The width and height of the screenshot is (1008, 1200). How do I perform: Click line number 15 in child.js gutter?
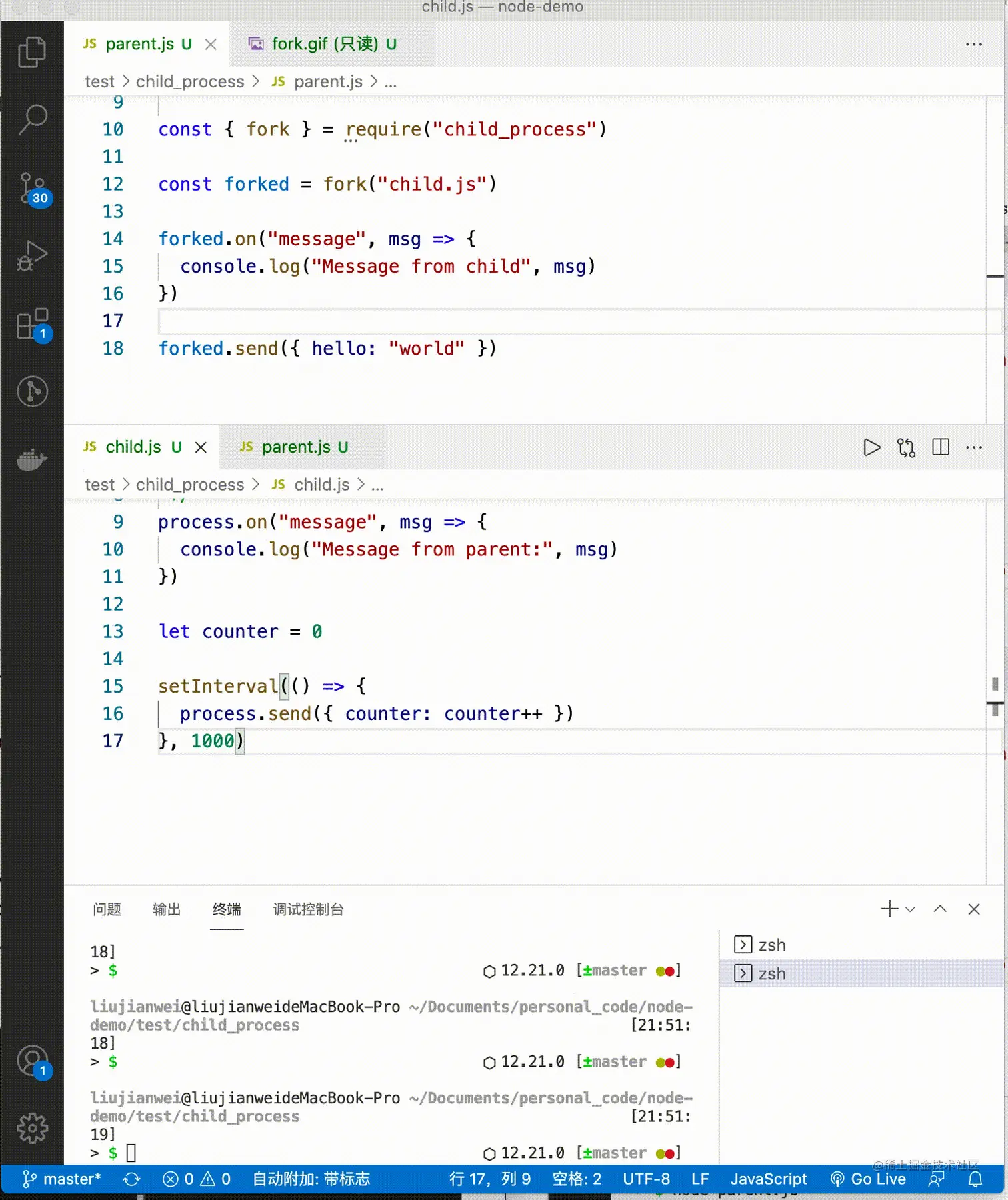[x=113, y=686]
